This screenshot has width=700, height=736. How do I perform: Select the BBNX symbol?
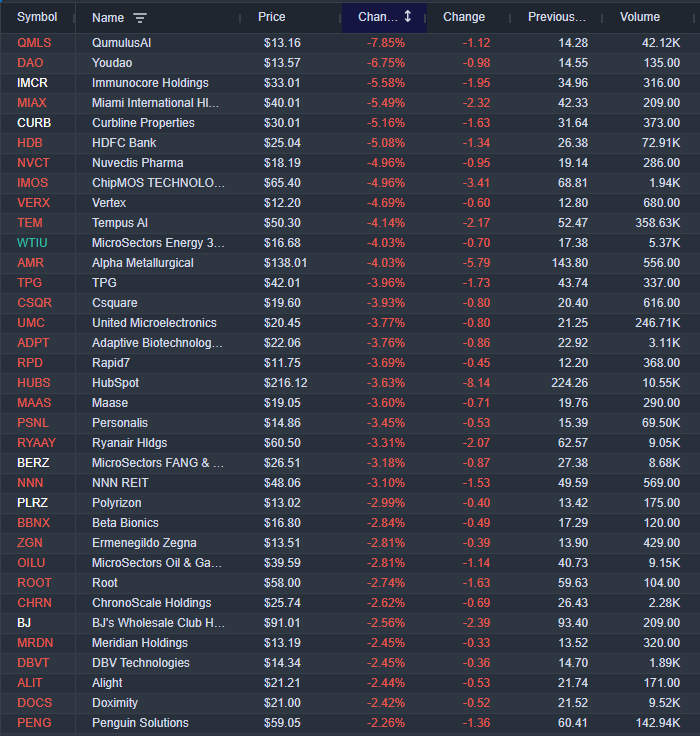coord(33,523)
